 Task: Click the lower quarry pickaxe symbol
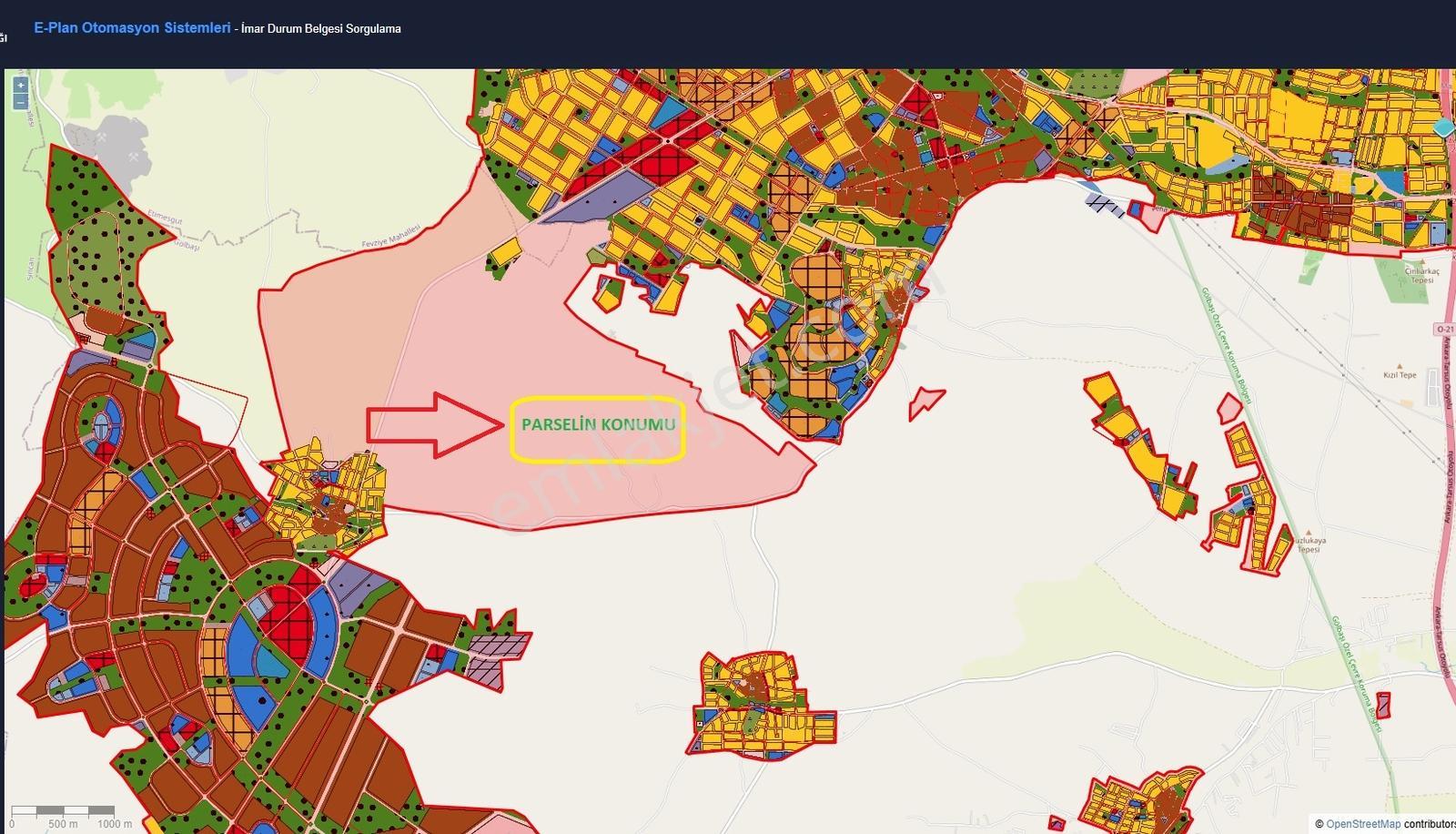tap(135, 157)
